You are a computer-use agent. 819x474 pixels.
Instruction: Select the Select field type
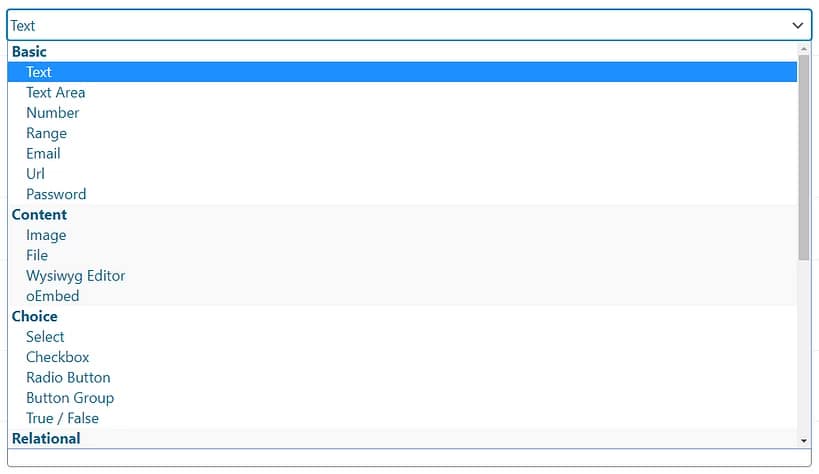(45, 337)
